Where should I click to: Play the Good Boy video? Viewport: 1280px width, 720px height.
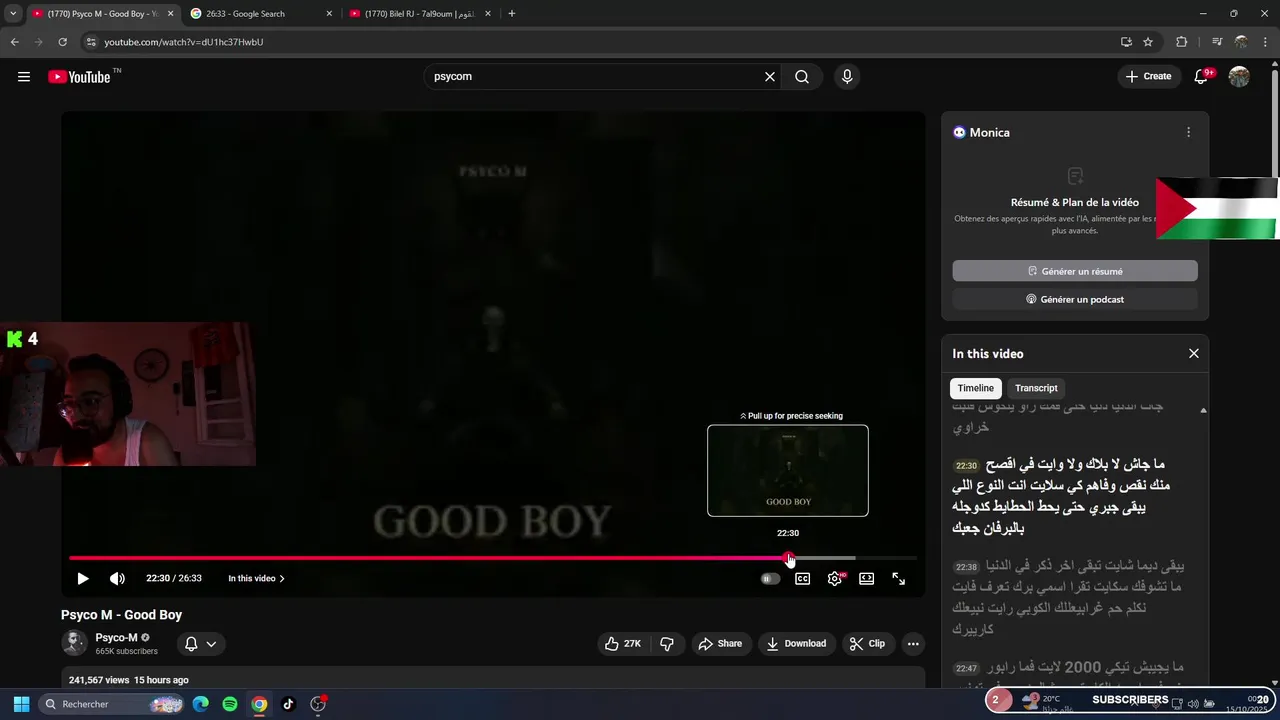point(83,578)
